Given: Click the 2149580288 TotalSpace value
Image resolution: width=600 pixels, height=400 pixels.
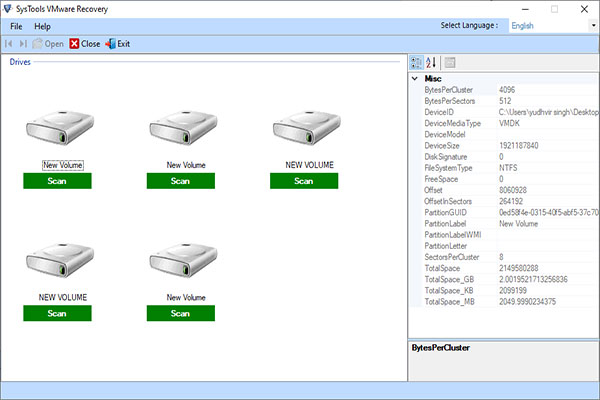Looking at the screenshot, I should (518, 268).
